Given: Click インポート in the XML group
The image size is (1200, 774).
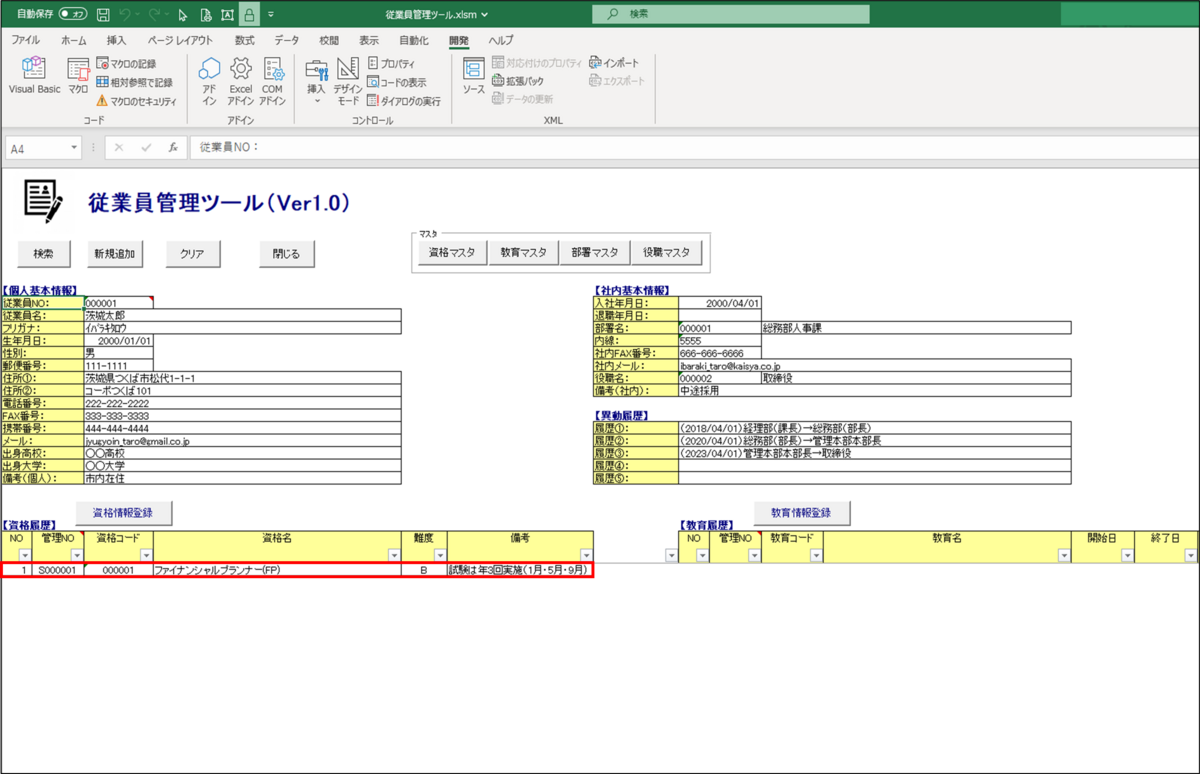Looking at the screenshot, I should coord(614,63).
